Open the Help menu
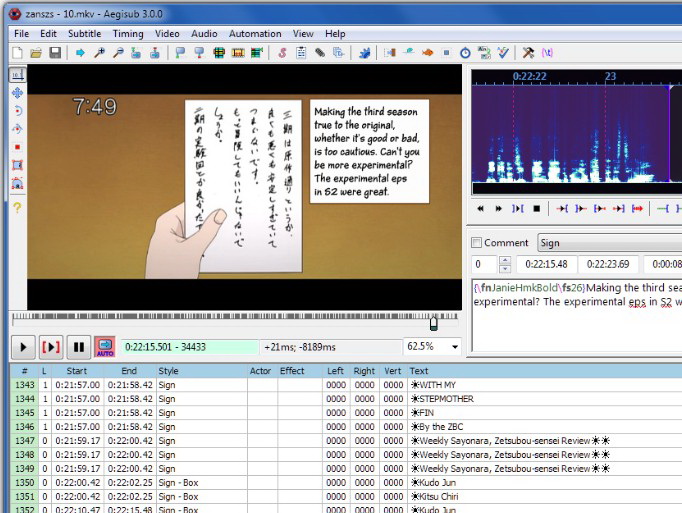 335,34
